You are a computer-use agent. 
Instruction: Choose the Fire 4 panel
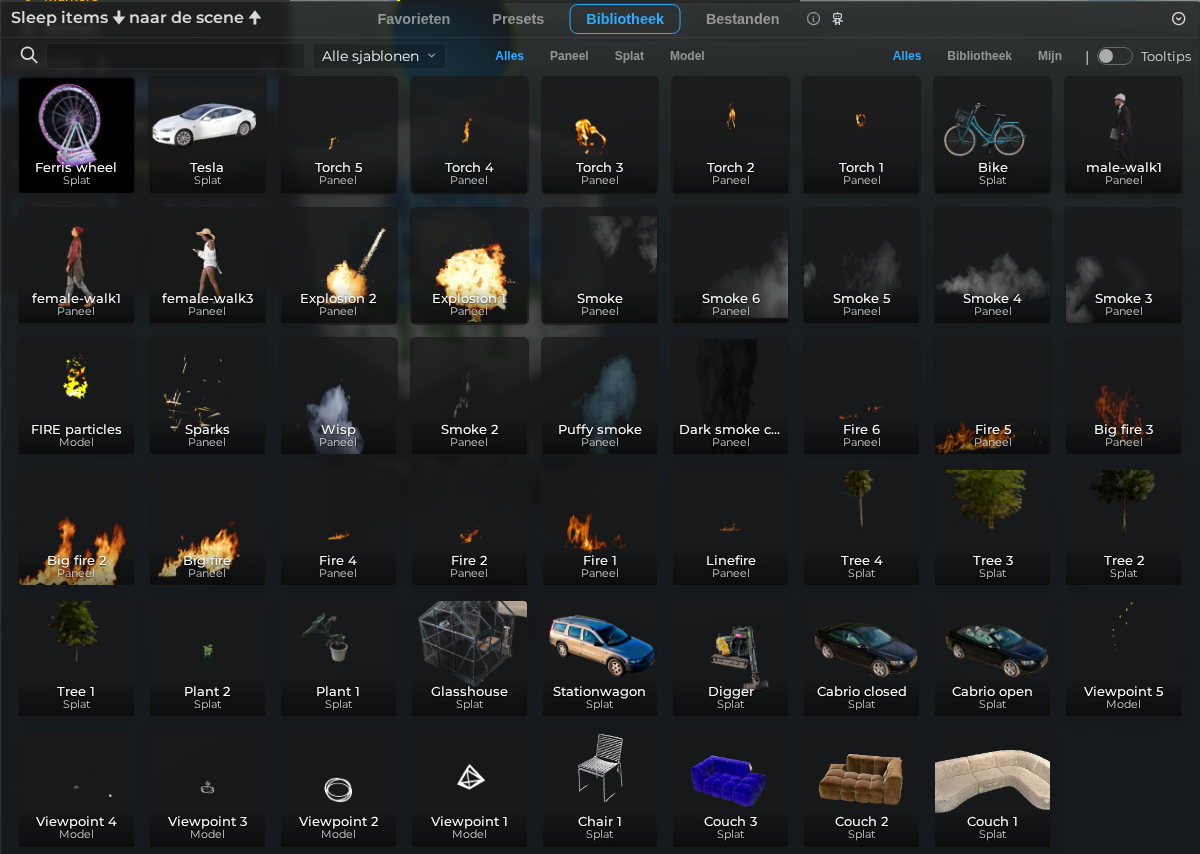[338, 528]
